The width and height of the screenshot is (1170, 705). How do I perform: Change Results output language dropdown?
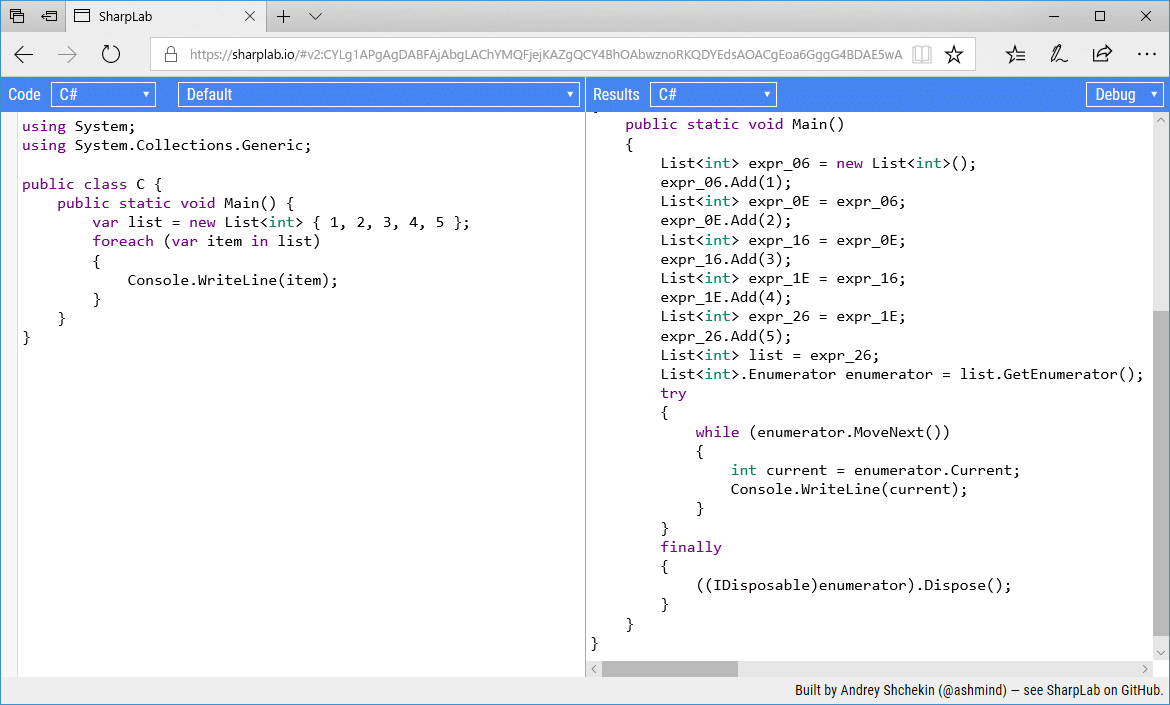713,94
